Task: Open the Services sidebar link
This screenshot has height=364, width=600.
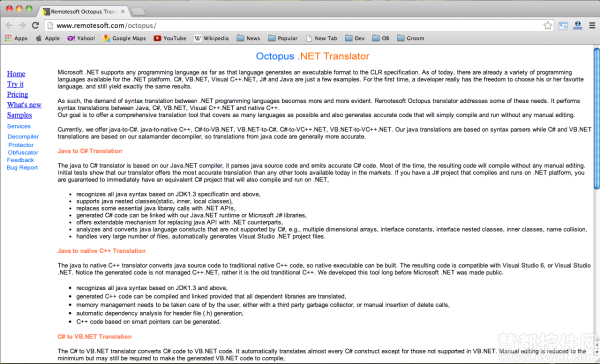Action: point(19,126)
